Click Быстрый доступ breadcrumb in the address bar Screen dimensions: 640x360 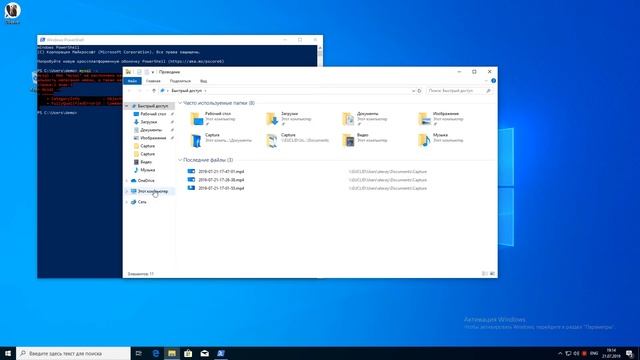point(187,91)
